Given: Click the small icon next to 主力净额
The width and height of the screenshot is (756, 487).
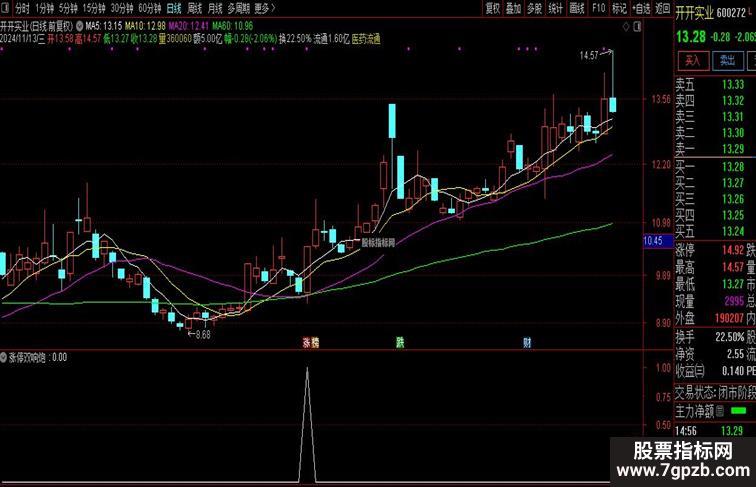Looking at the screenshot, I should (x=719, y=411).
